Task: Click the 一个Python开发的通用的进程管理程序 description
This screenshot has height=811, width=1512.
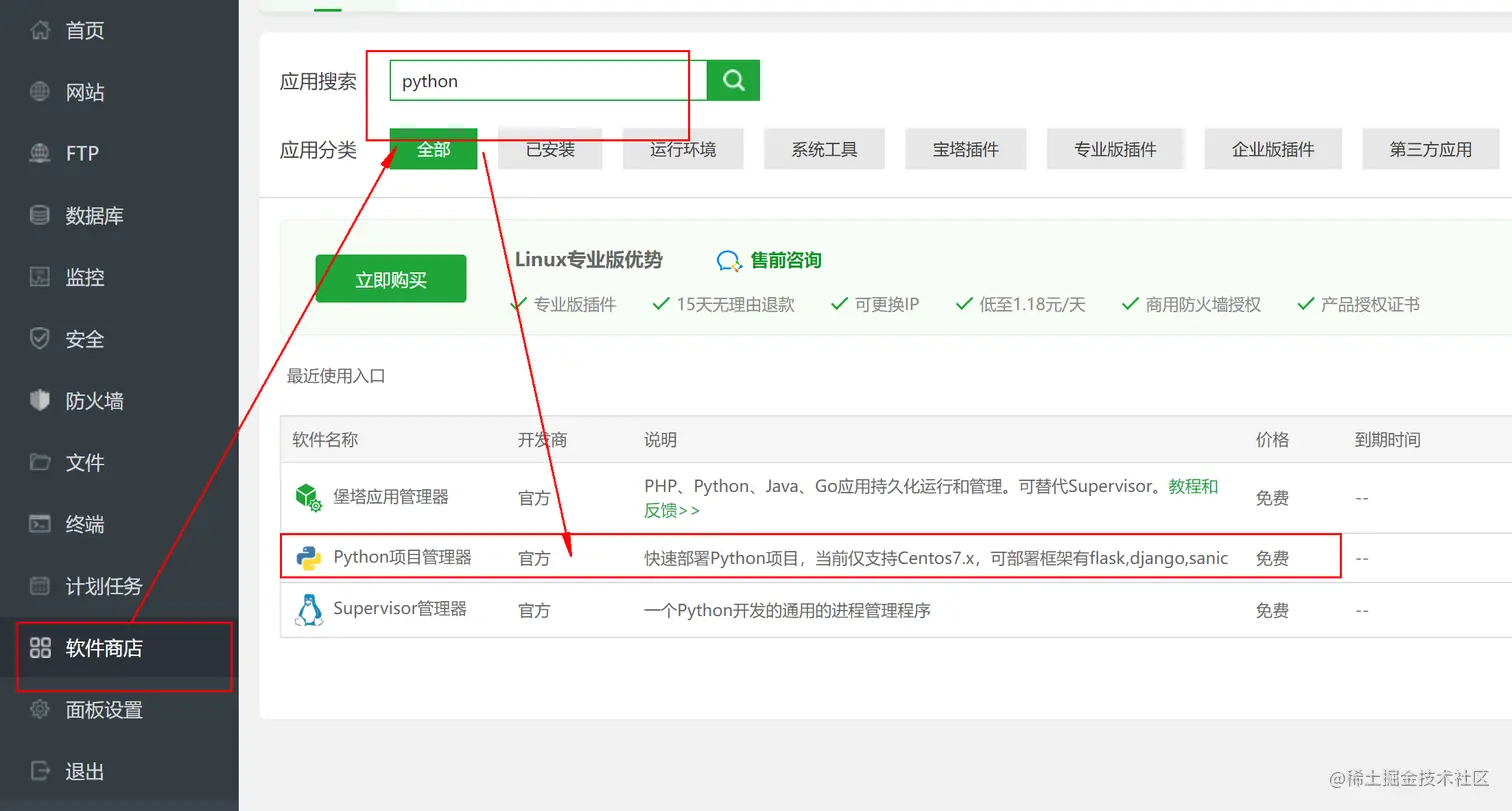Action: 787,610
